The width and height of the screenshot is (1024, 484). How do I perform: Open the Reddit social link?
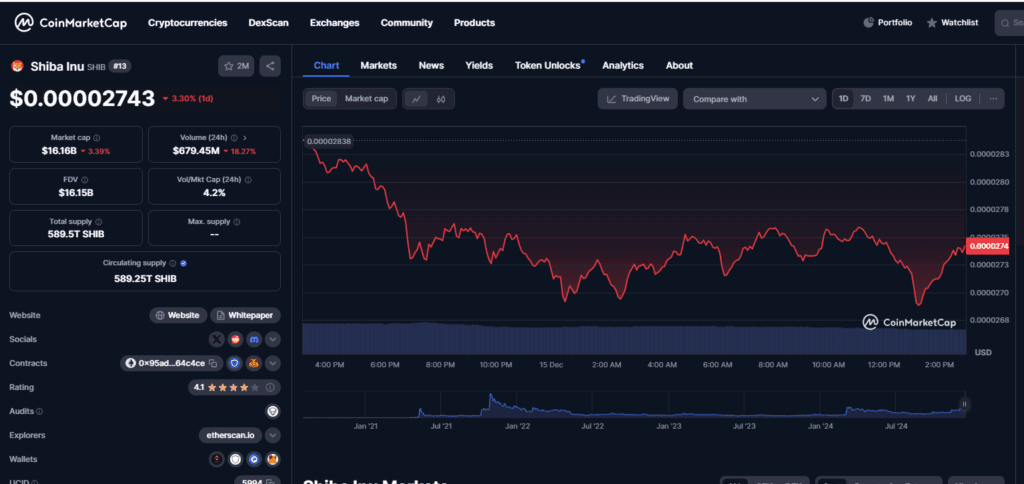pyautogui.click(x=236, y=340)
